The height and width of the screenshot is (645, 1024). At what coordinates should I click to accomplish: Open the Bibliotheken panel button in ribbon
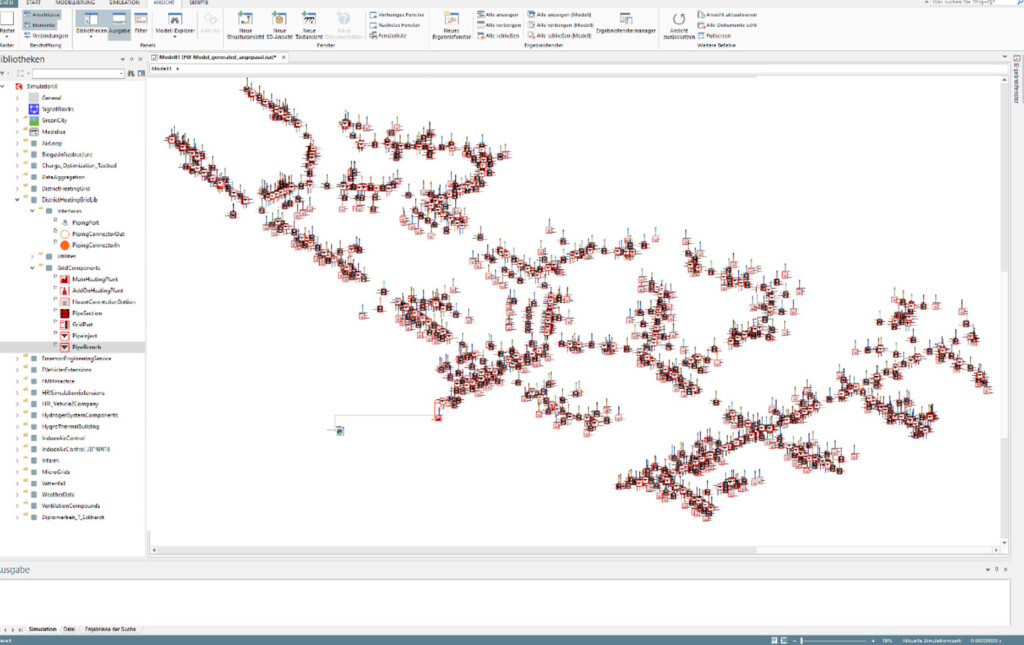pos(91,24)
